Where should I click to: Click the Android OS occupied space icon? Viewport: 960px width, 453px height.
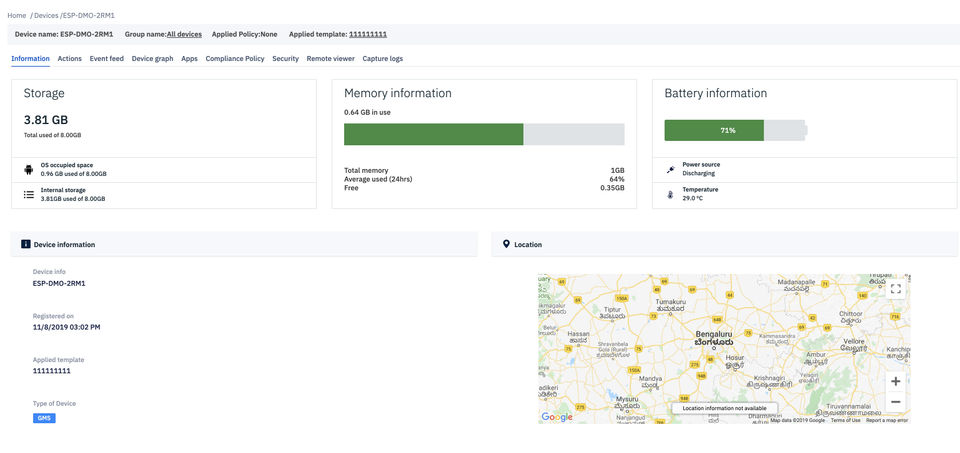pyautogui.click(x=29, y=169)
